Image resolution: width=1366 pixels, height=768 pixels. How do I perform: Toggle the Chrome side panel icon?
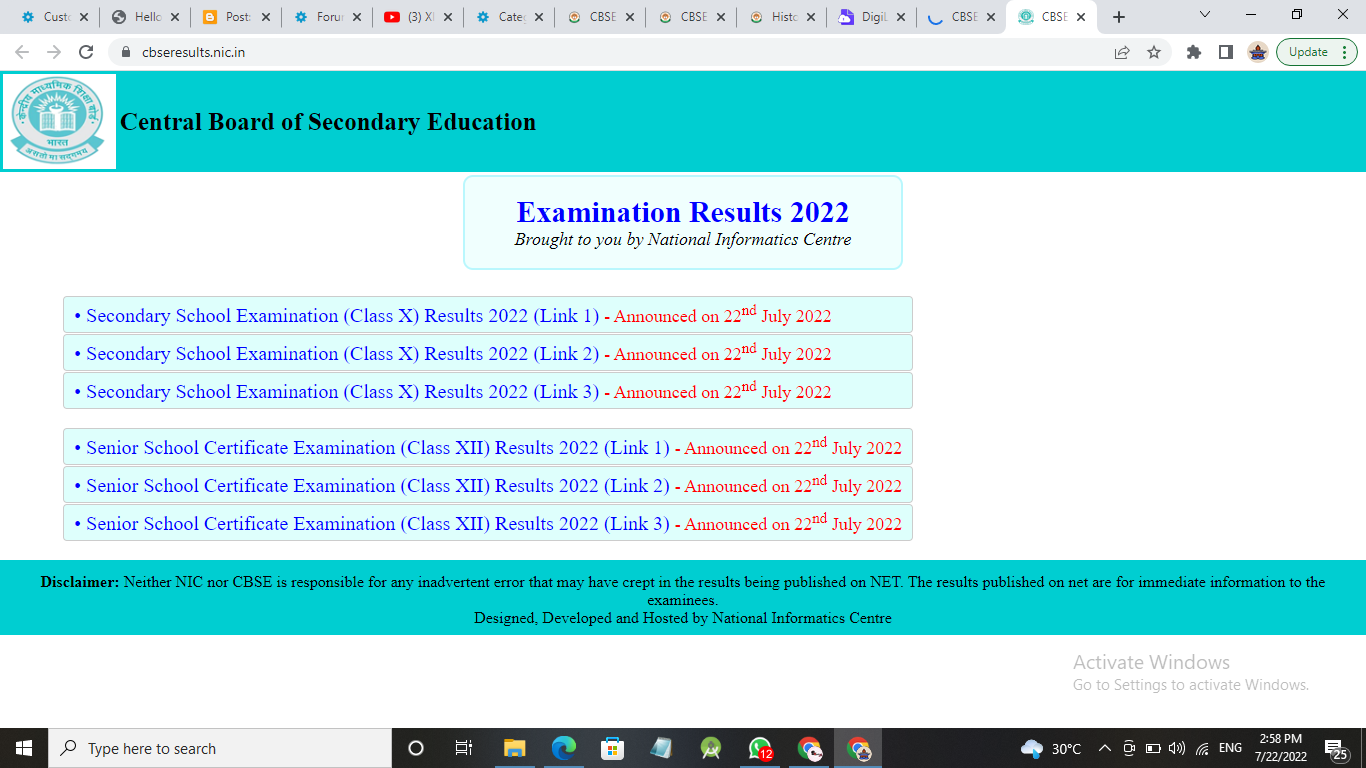tap(1226, 52)
